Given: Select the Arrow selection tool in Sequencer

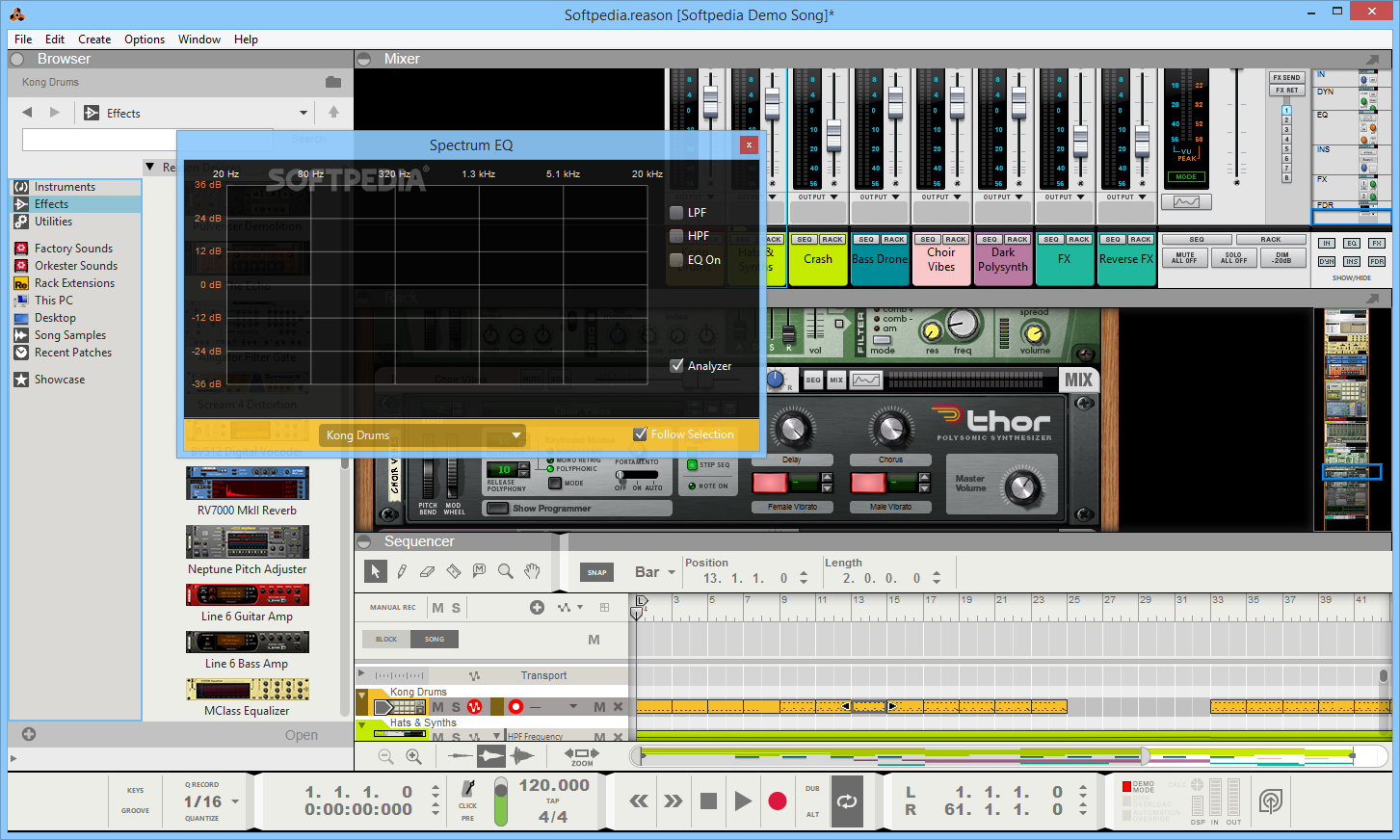Looking at the screenshot, I should tap(376, 571).
